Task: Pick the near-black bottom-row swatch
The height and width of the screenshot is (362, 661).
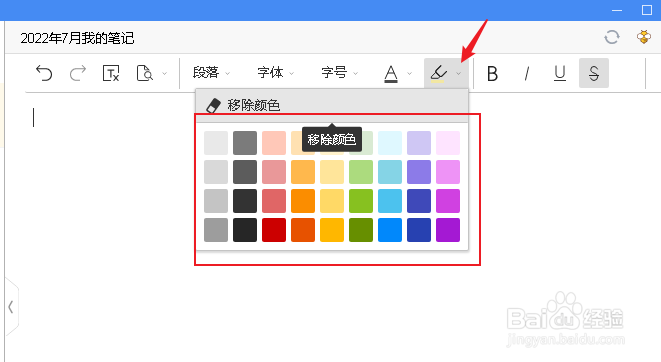Action: pos(245,230)
